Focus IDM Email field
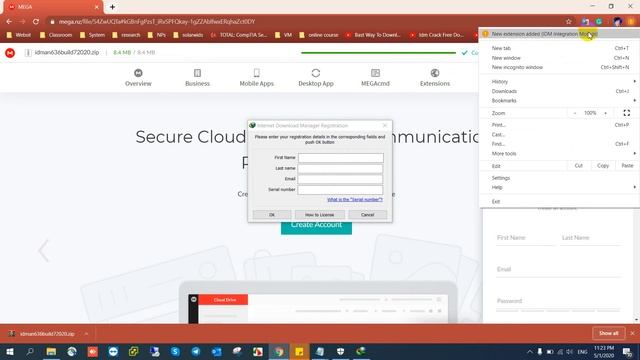The image size is (640, 360). [341, 179]
